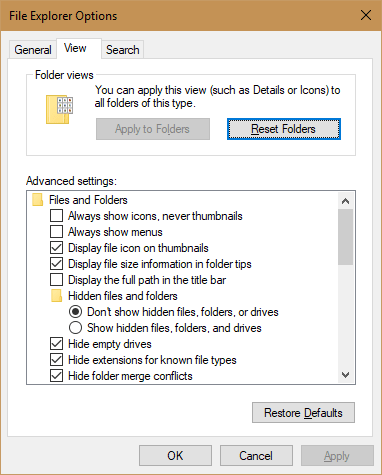The width and height of the screenshot is (382, 475).
Task: Click the greyed-out Apply to Folders button
Action: [x=153, y=129]
